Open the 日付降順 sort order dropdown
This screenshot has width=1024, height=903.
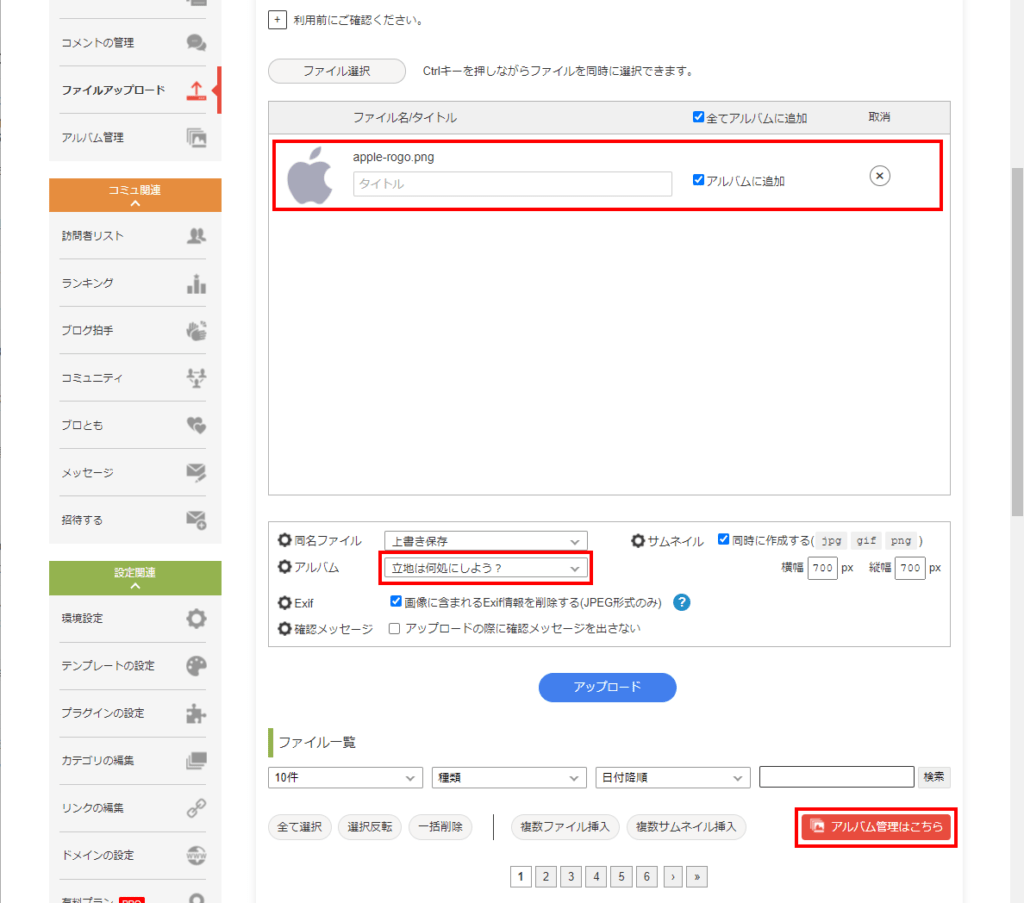(673, 778)
